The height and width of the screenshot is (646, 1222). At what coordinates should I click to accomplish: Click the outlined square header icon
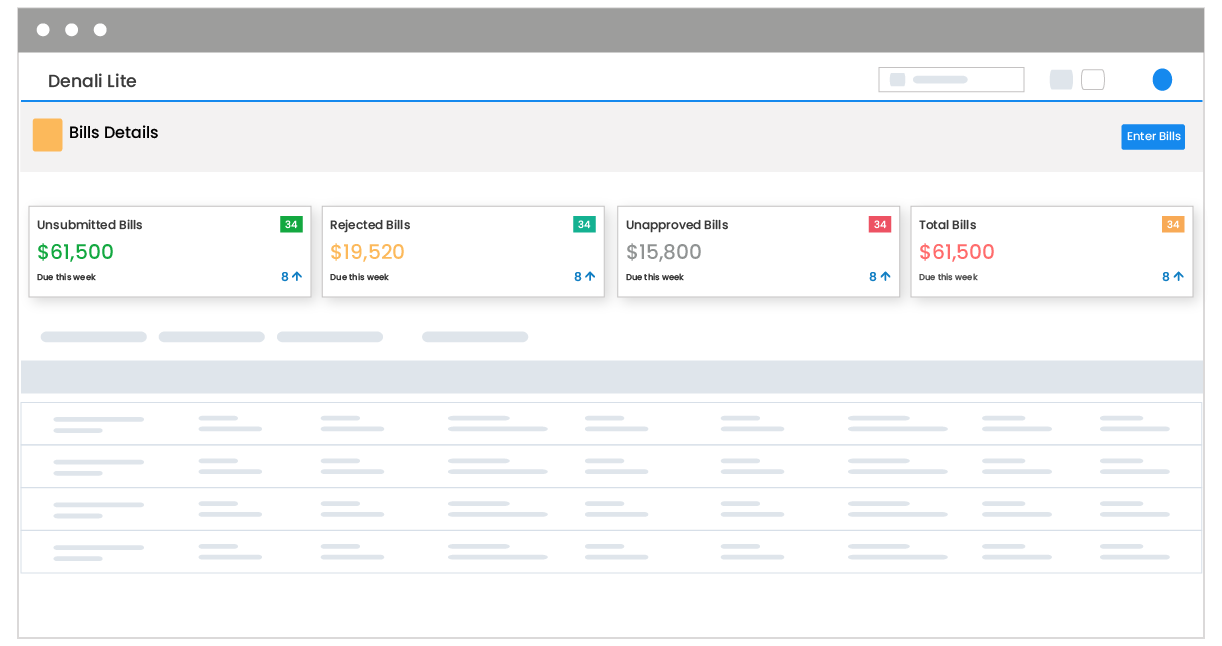coord(1093,80)
